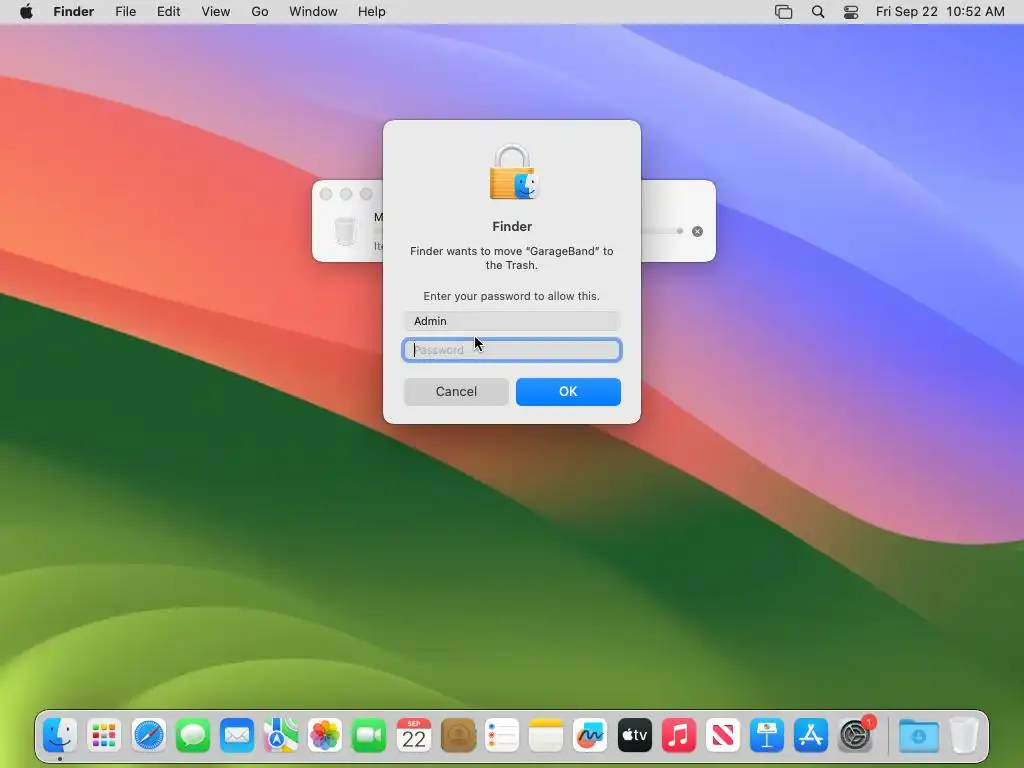Image resolution: width=1024 pixels, height=768 pixels.
Task: Launch FaceTime from the Dock
Action: click(x=369, y=736)
